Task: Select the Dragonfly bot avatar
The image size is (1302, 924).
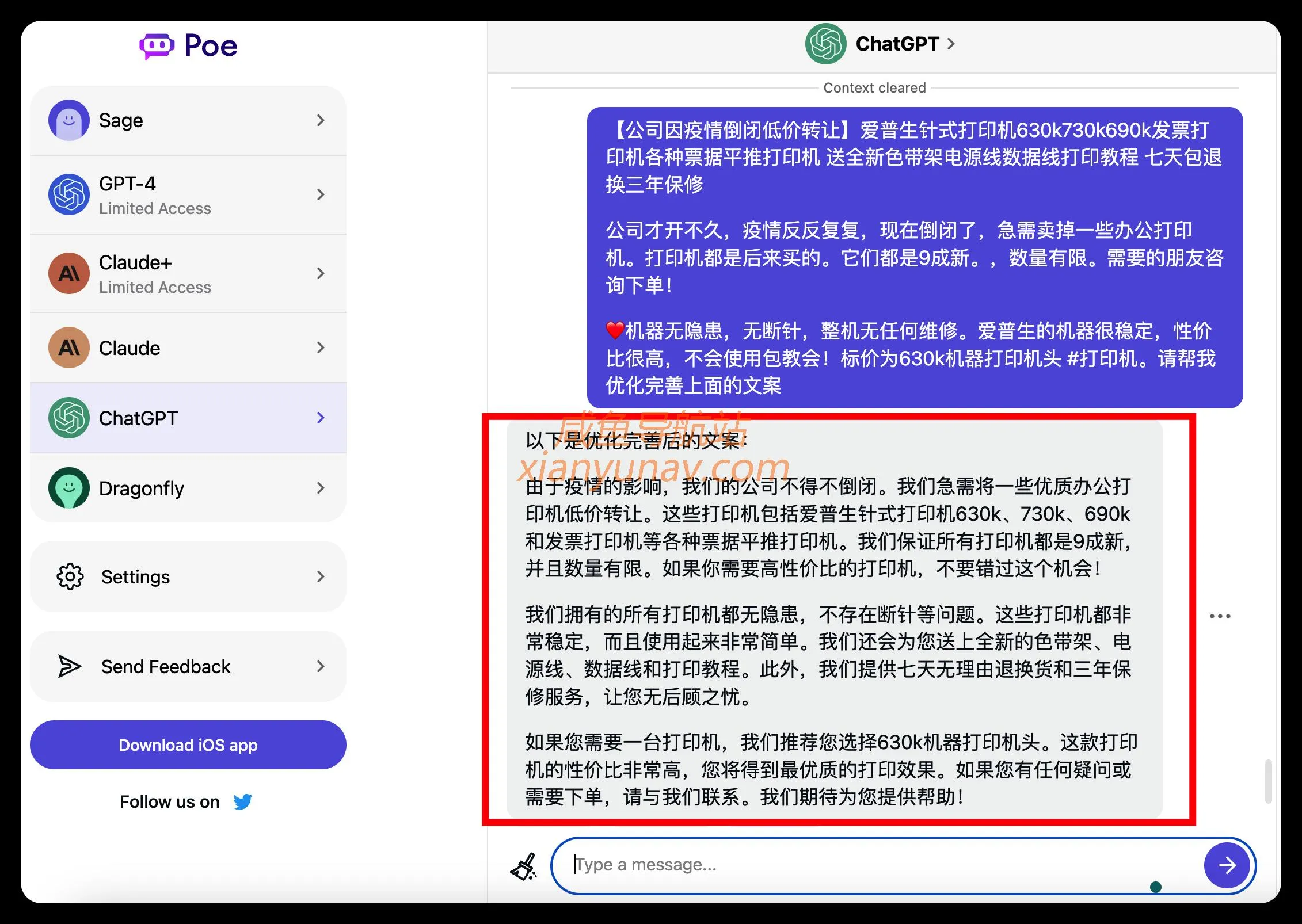Action: (x=68, y=488)
